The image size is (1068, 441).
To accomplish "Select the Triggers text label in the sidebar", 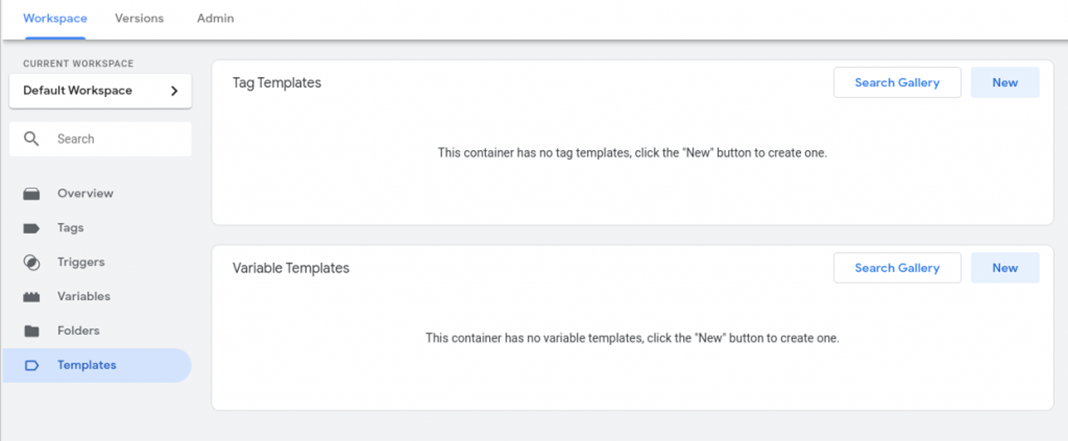I will [81, 262].
